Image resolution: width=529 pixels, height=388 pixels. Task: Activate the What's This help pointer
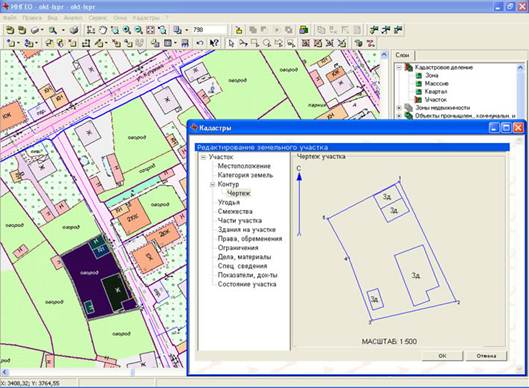214,43
